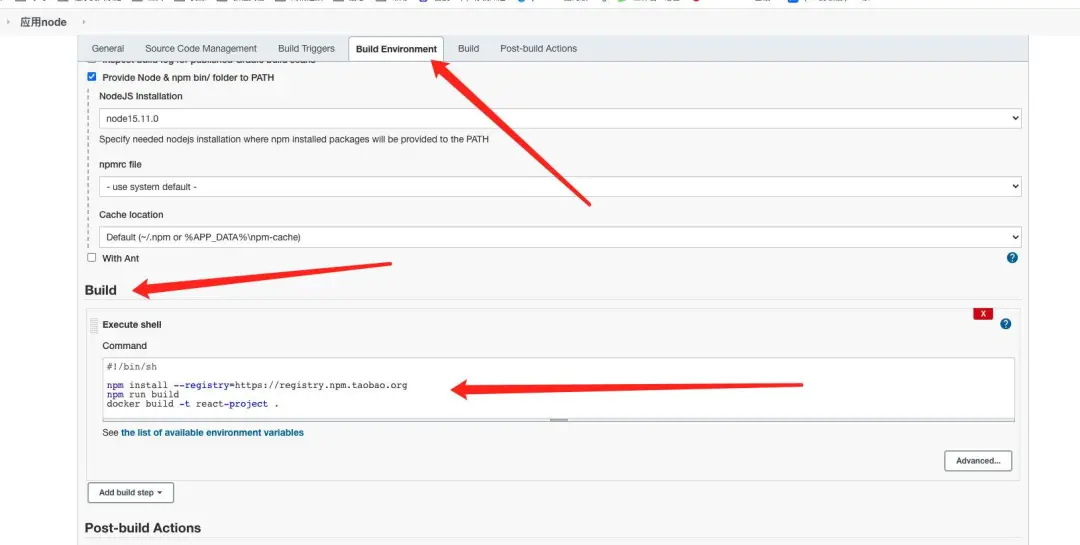This screenshot has width=1080, height=545.
Task: Click the help icon for Execute shell
Action: click(1006, 324)
